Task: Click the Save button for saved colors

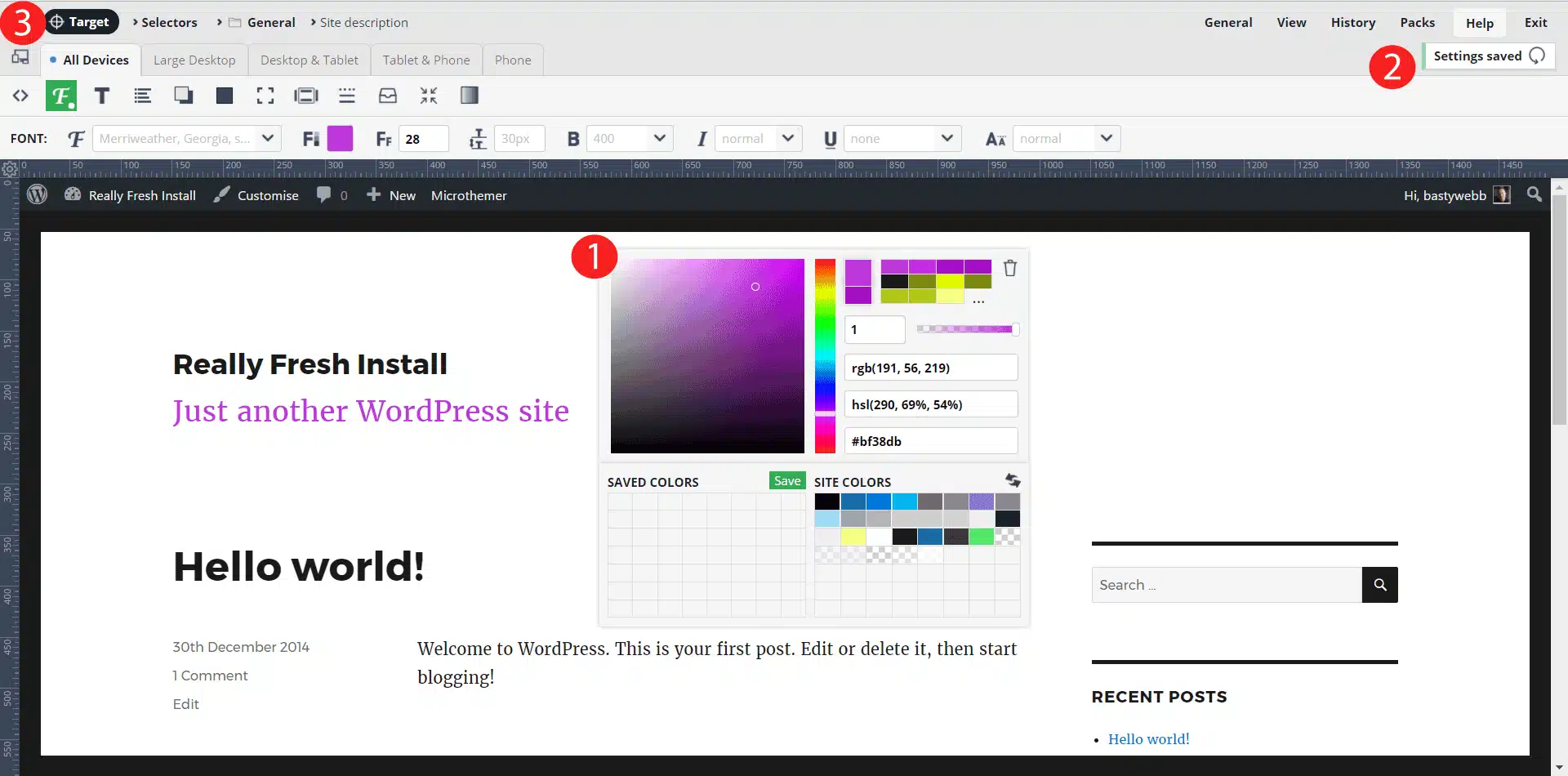Action: click(787, 481)
